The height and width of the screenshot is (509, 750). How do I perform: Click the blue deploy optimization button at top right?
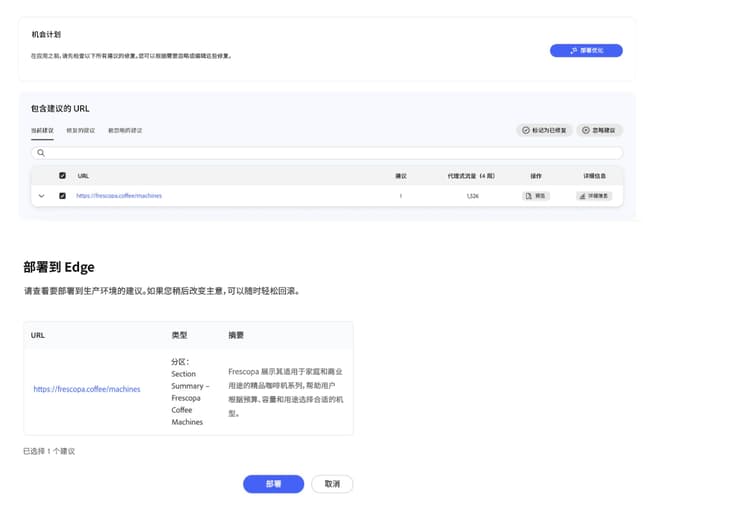tap(586, 51)
